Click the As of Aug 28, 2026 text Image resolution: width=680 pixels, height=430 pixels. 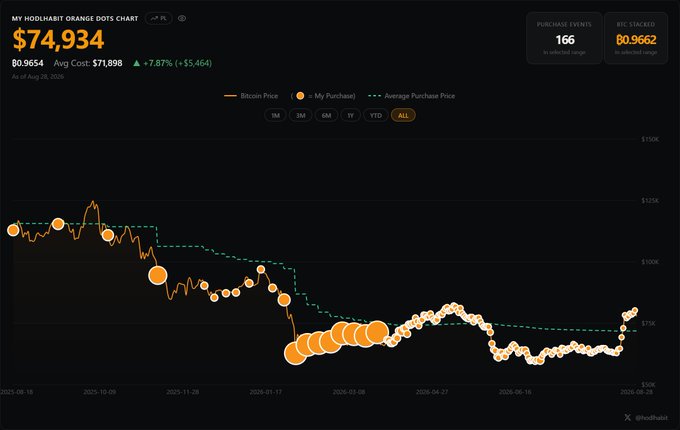tap(38, 77)
